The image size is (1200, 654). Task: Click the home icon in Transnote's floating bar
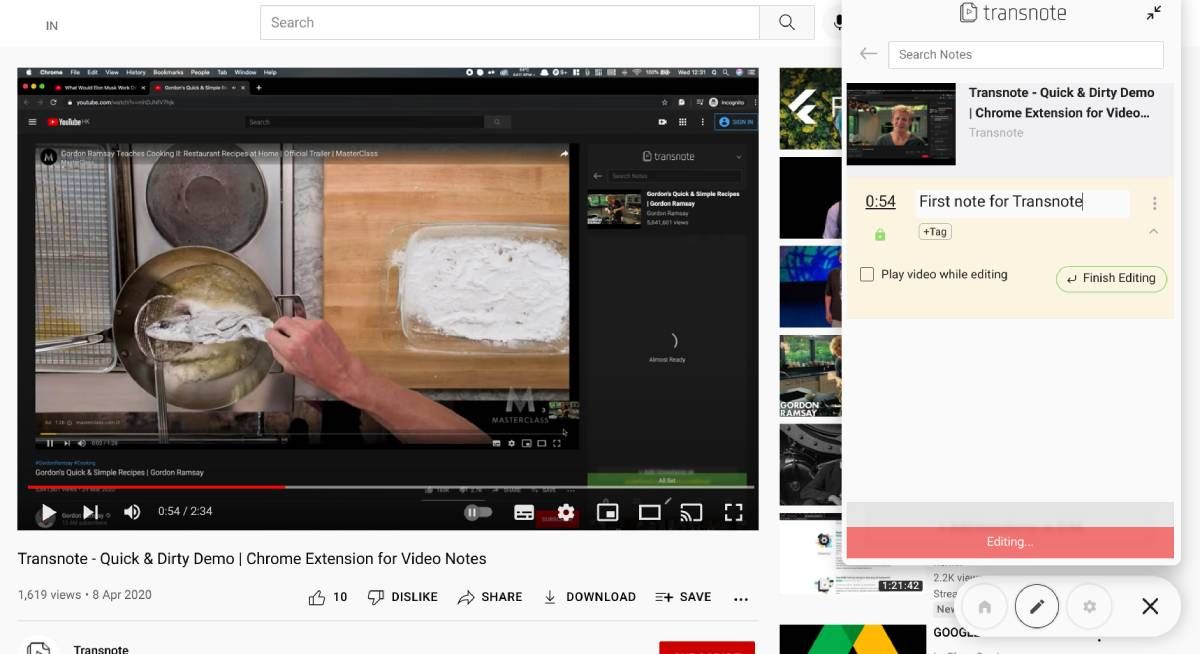[x=984, y=606]
